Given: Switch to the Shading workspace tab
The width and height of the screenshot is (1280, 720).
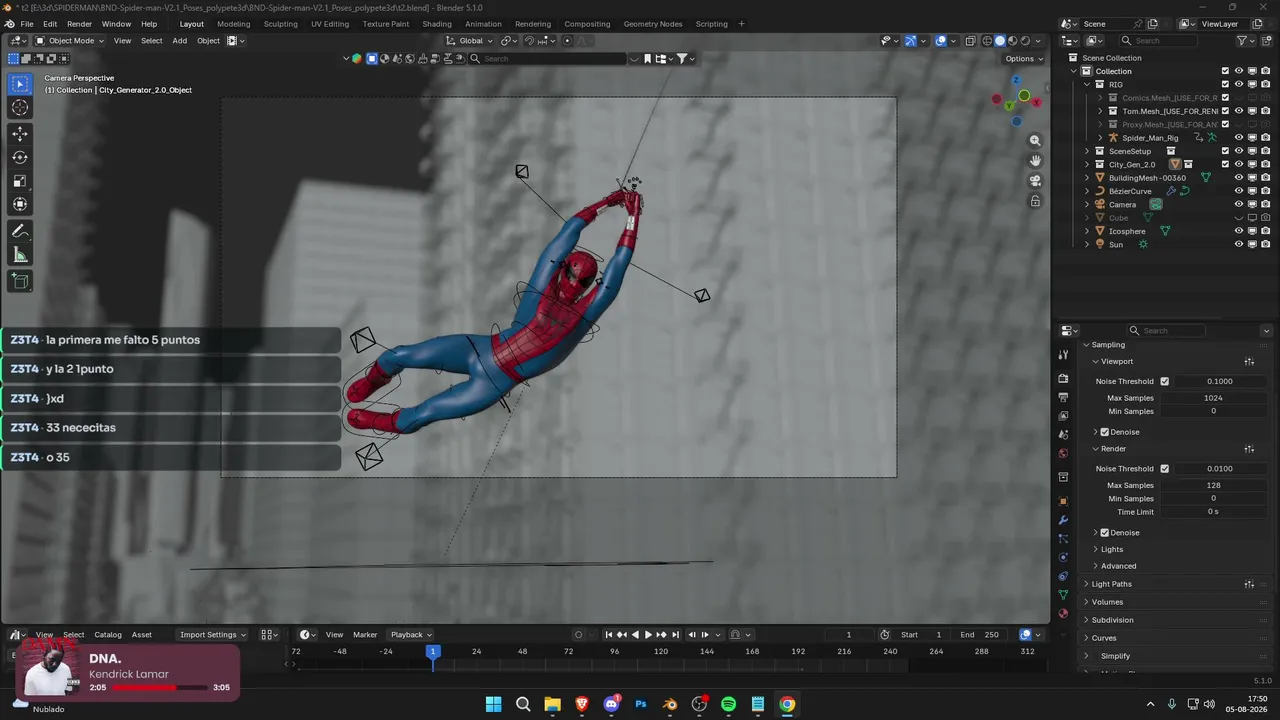Looking at the screenshot, I should tap(437, 24).
